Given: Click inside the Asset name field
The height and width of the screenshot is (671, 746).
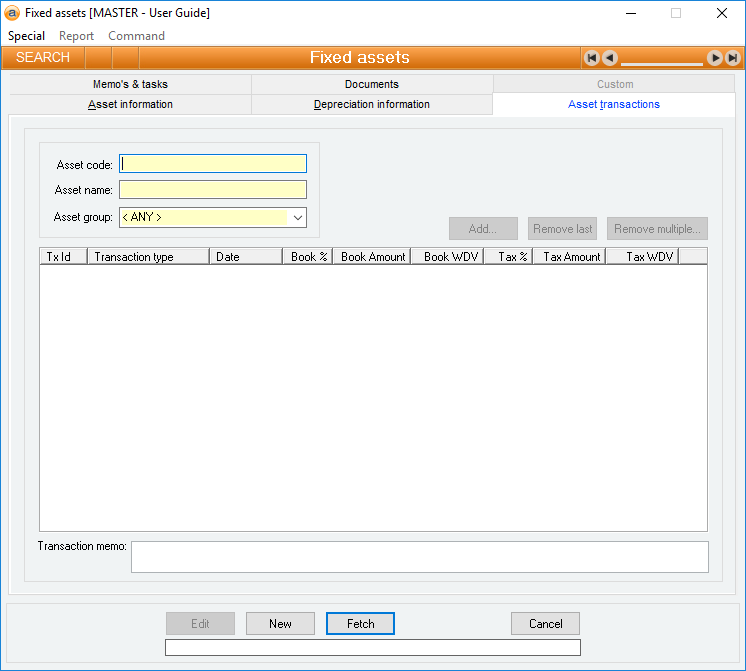Looking at the screenshot, I should point(213,190).
